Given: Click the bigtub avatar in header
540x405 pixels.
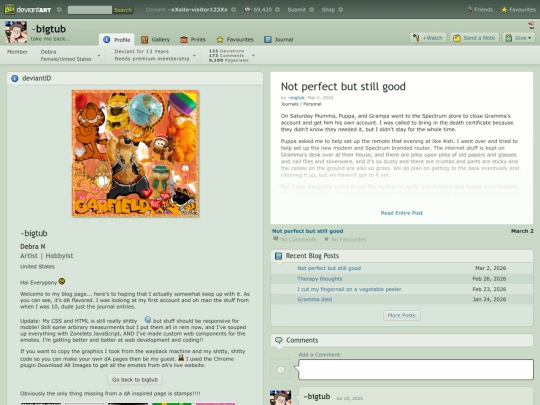Looking at the screenshot, I should (16, 32).
